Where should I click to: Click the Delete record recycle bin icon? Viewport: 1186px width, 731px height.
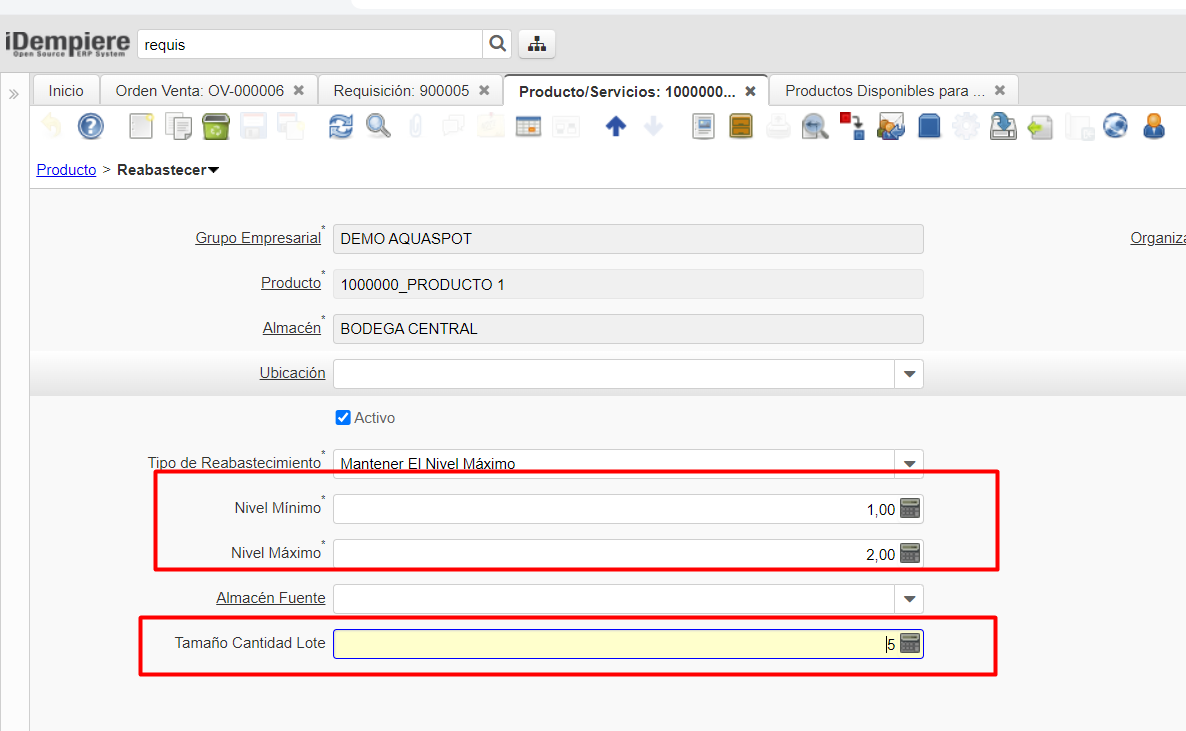tap(216, 126)
